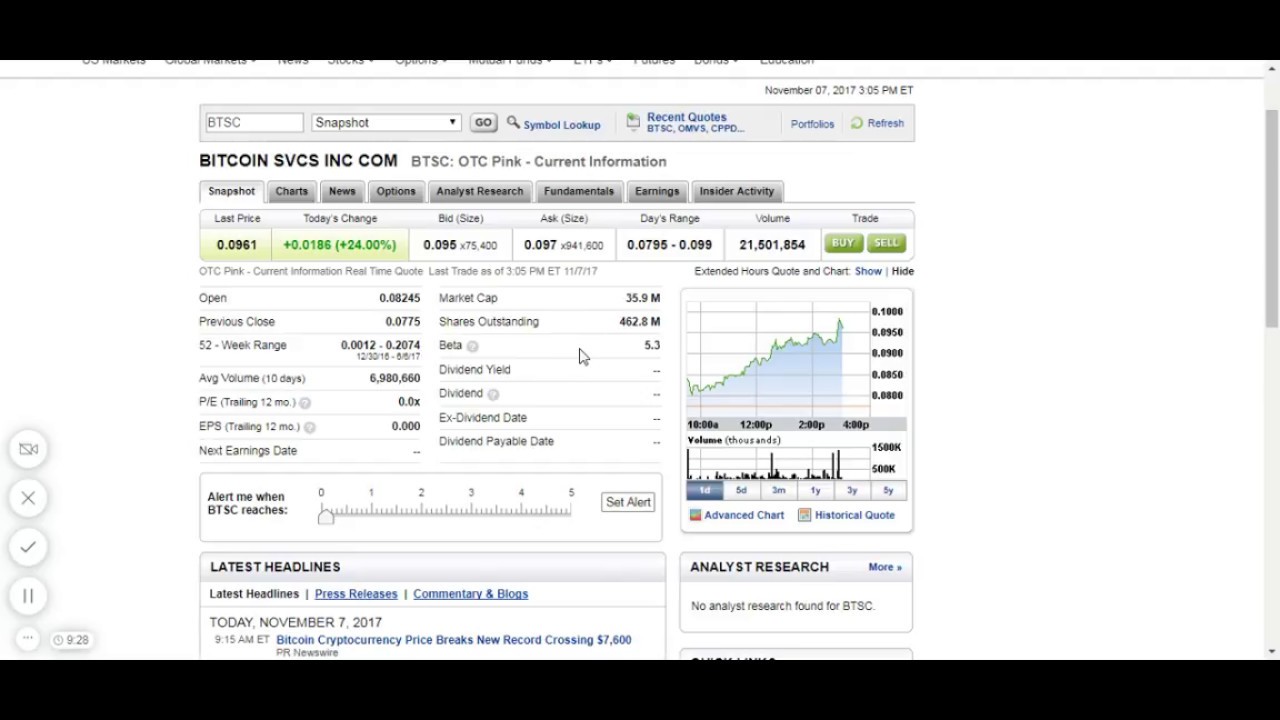This screenshot has height=720, width=1280.
Task: Click the green Refresh icon
Action: (x=857, y=123)
